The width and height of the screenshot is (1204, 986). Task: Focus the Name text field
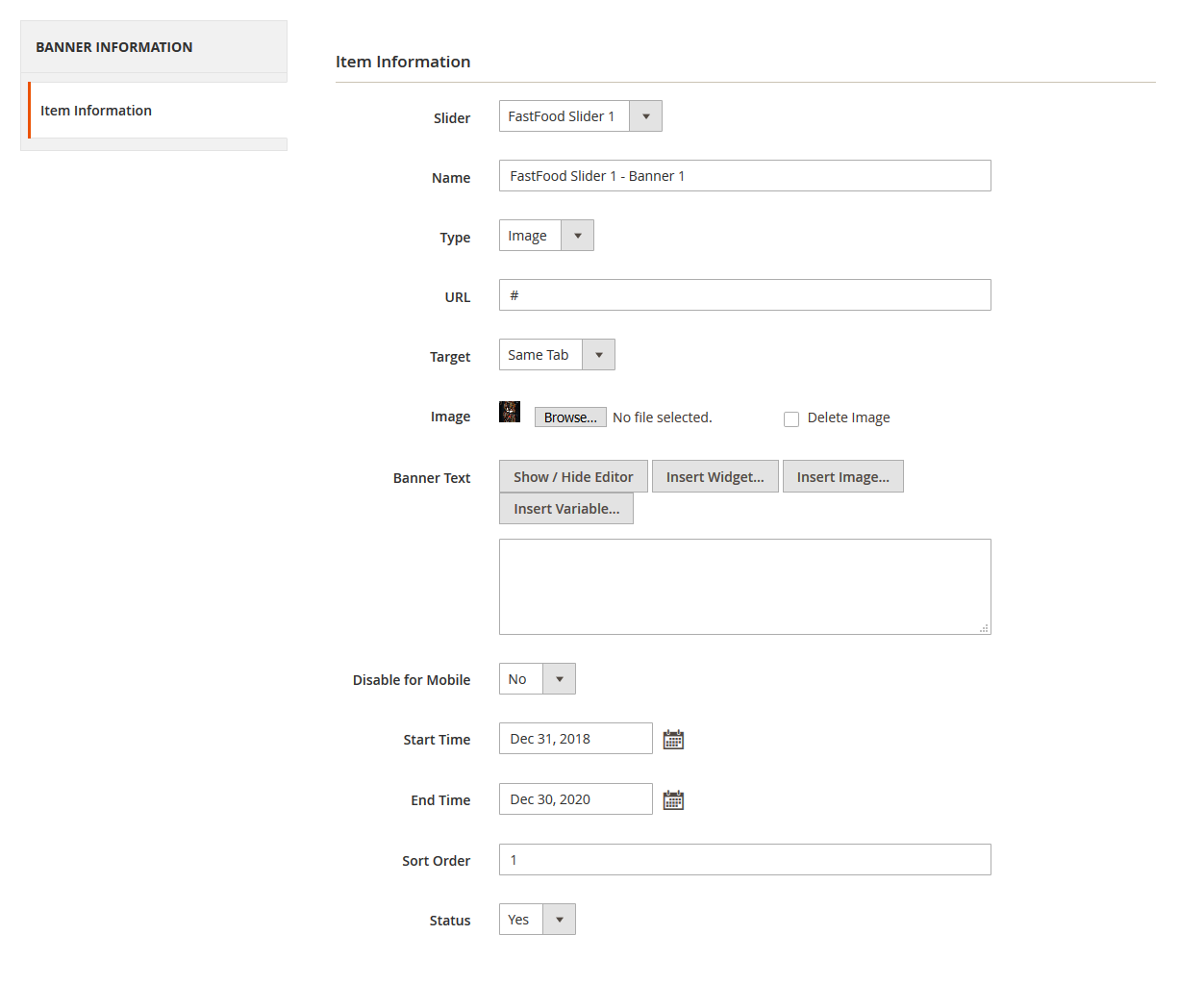(744, 176)
